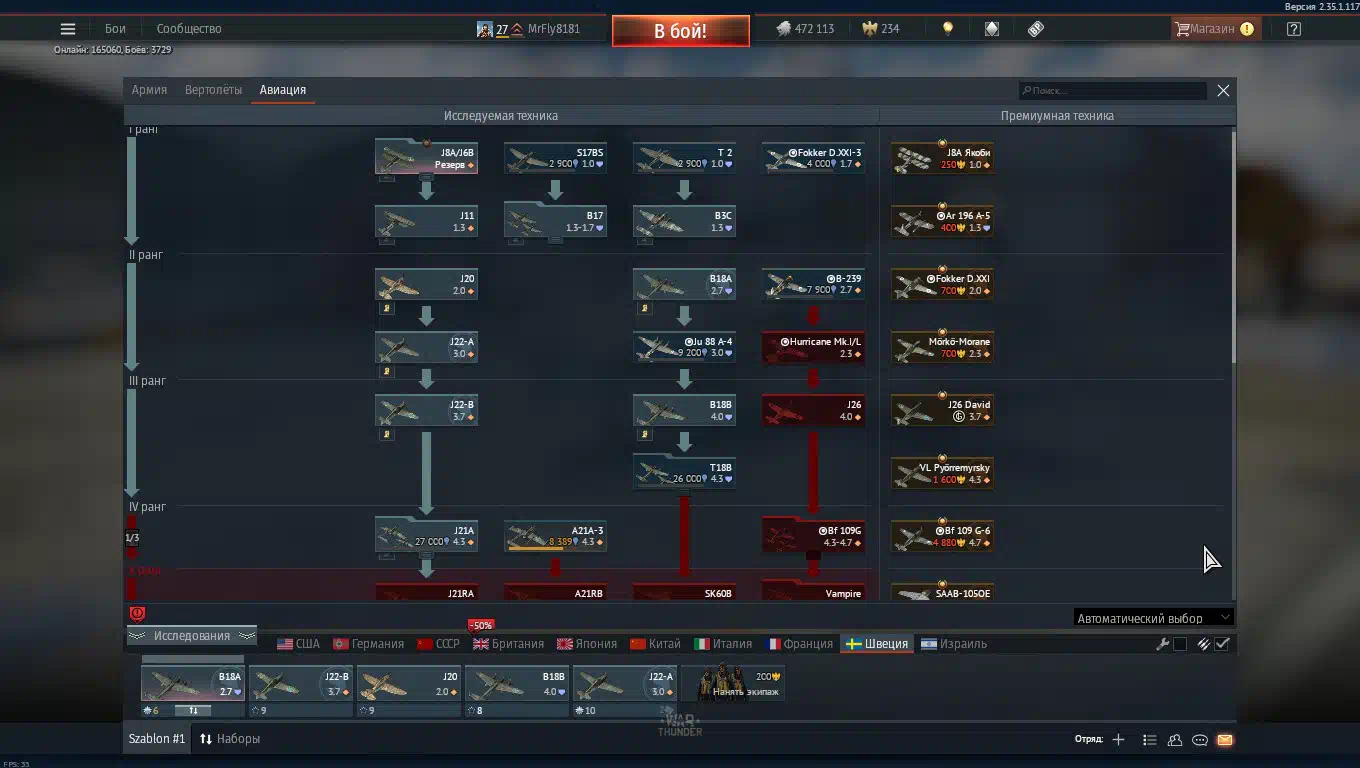Expand the J21A aircraft group folder

point(426,535)
